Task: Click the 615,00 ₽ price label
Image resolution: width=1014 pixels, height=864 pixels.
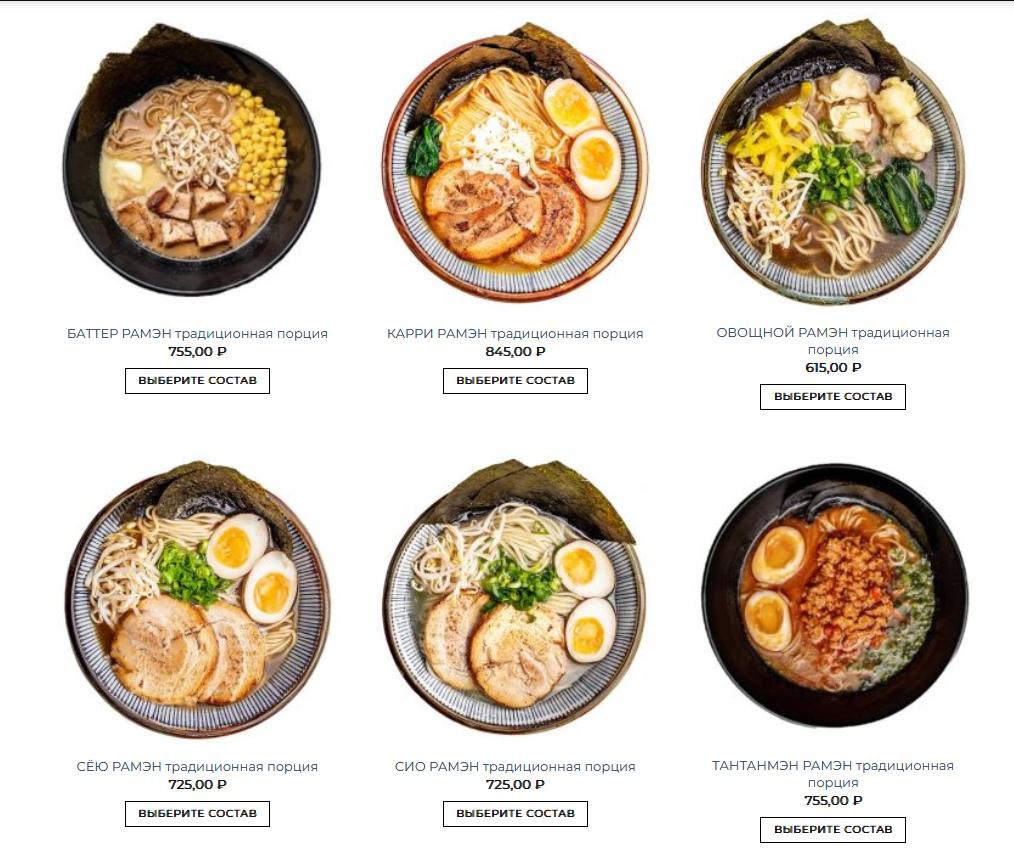Action: point(833,367)
